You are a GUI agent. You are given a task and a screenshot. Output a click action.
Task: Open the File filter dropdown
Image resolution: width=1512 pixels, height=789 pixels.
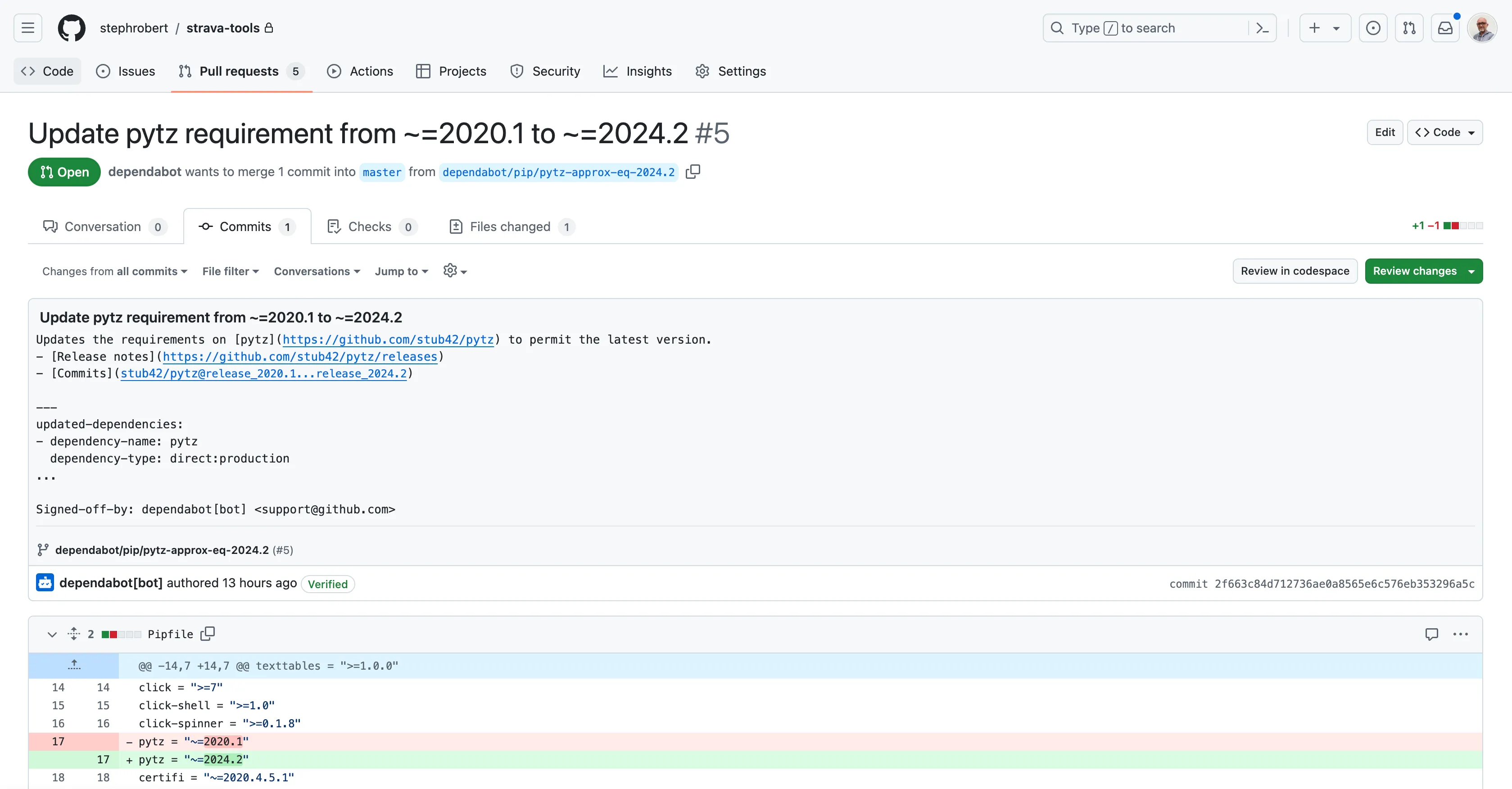coord(231,271)
